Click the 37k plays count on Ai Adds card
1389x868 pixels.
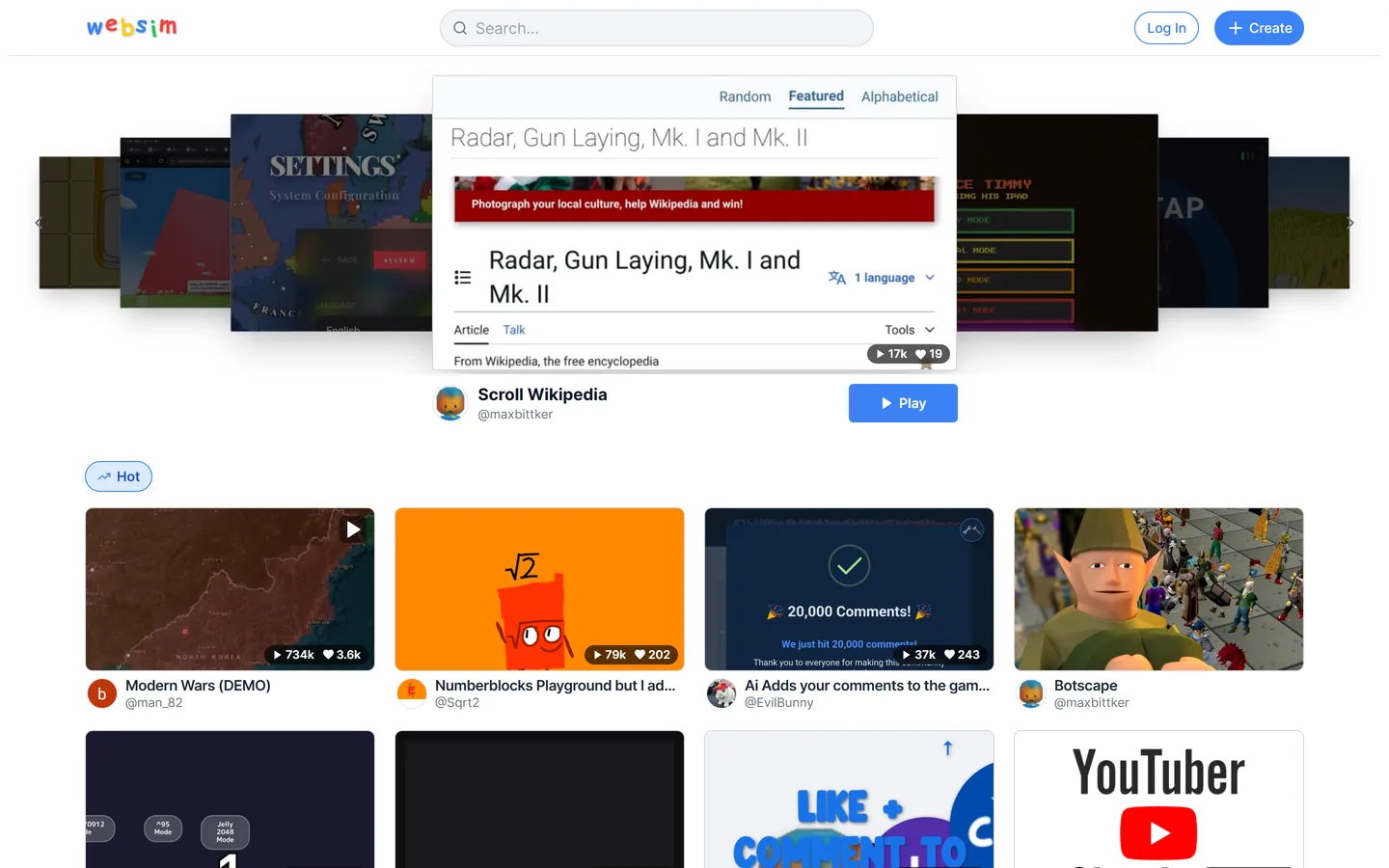tap(919, 655)
